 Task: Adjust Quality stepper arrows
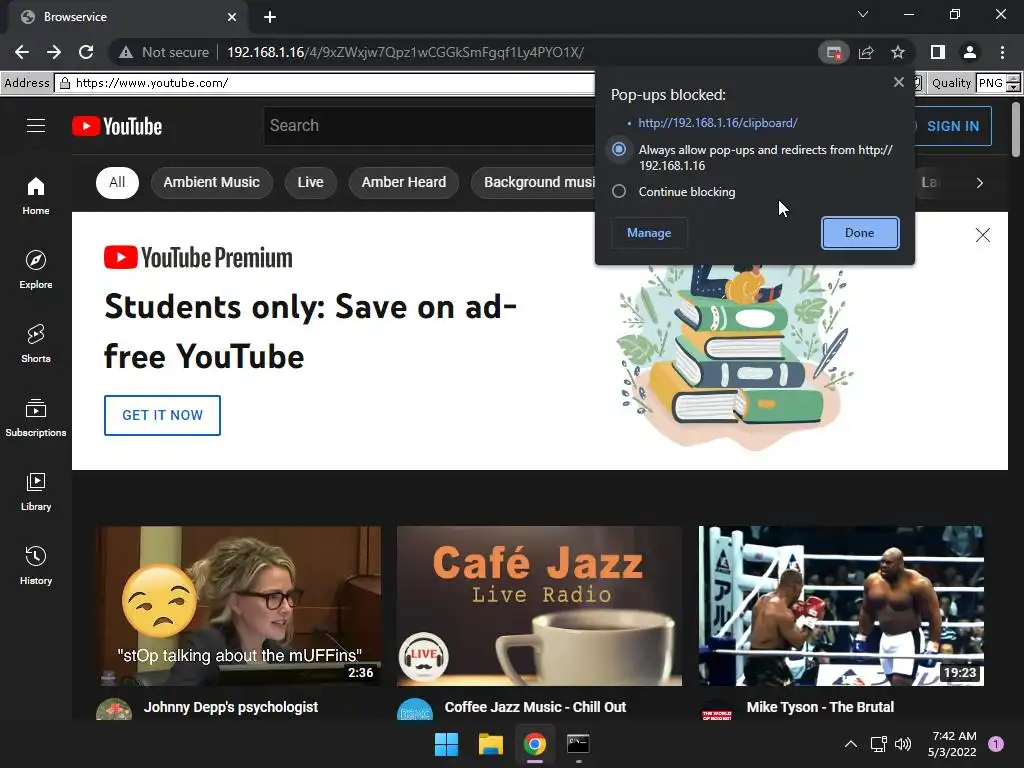pos(1014,83)
